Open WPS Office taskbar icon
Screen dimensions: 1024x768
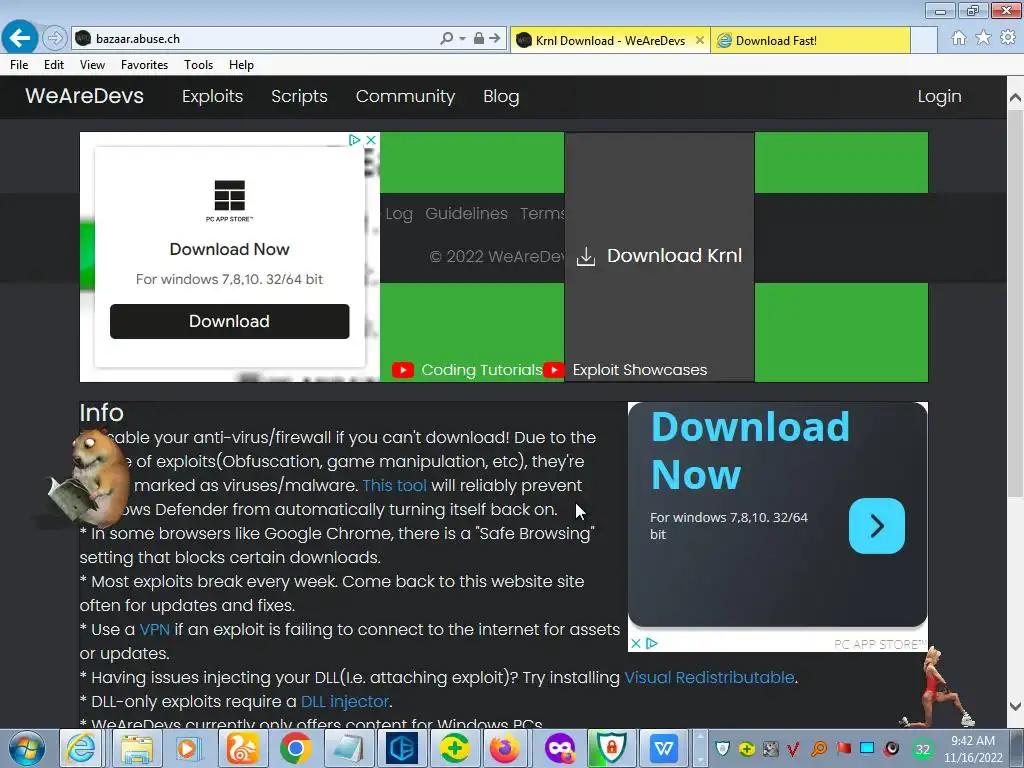pyautogui.click(x=664, y=748)
